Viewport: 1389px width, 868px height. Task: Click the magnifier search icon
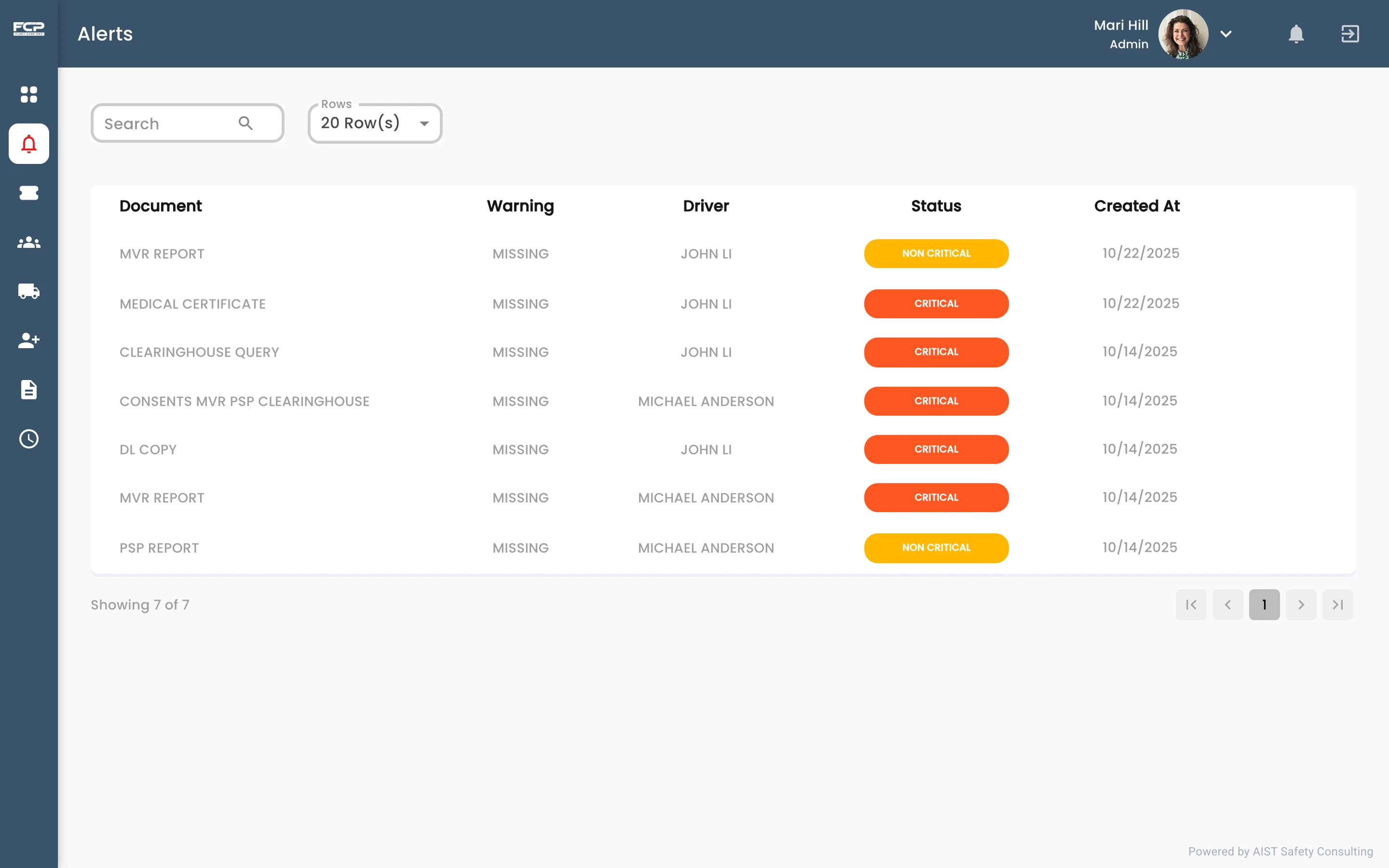click(x=245, y=123)
